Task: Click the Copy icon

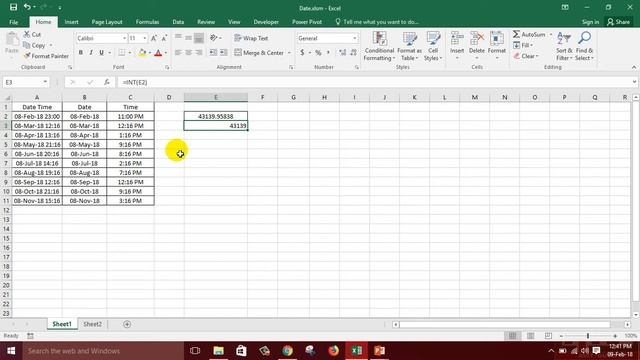Action: [x=27, y=45]
